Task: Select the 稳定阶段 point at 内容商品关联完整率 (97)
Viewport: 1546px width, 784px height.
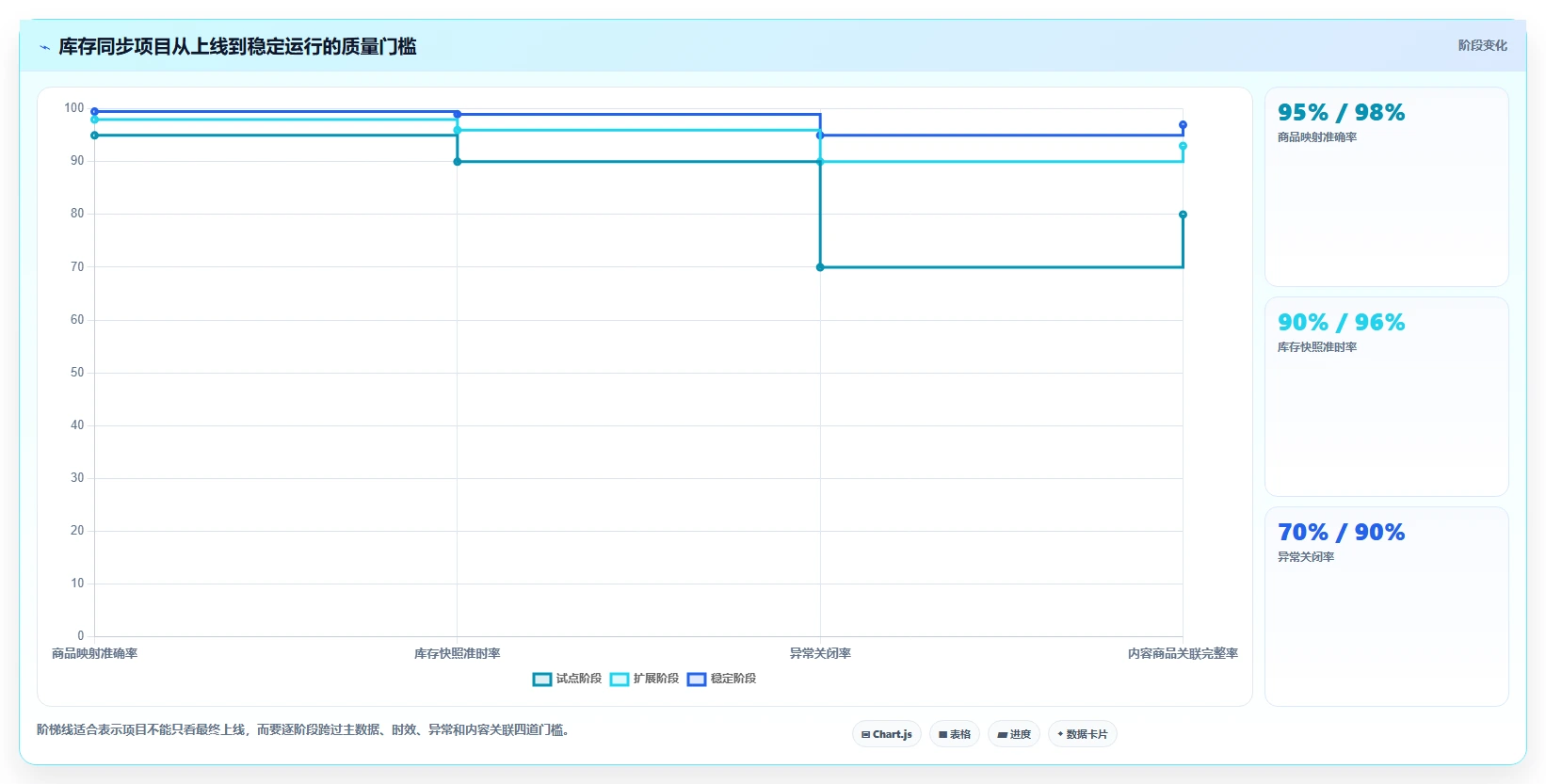Action: pos(1183,125)
